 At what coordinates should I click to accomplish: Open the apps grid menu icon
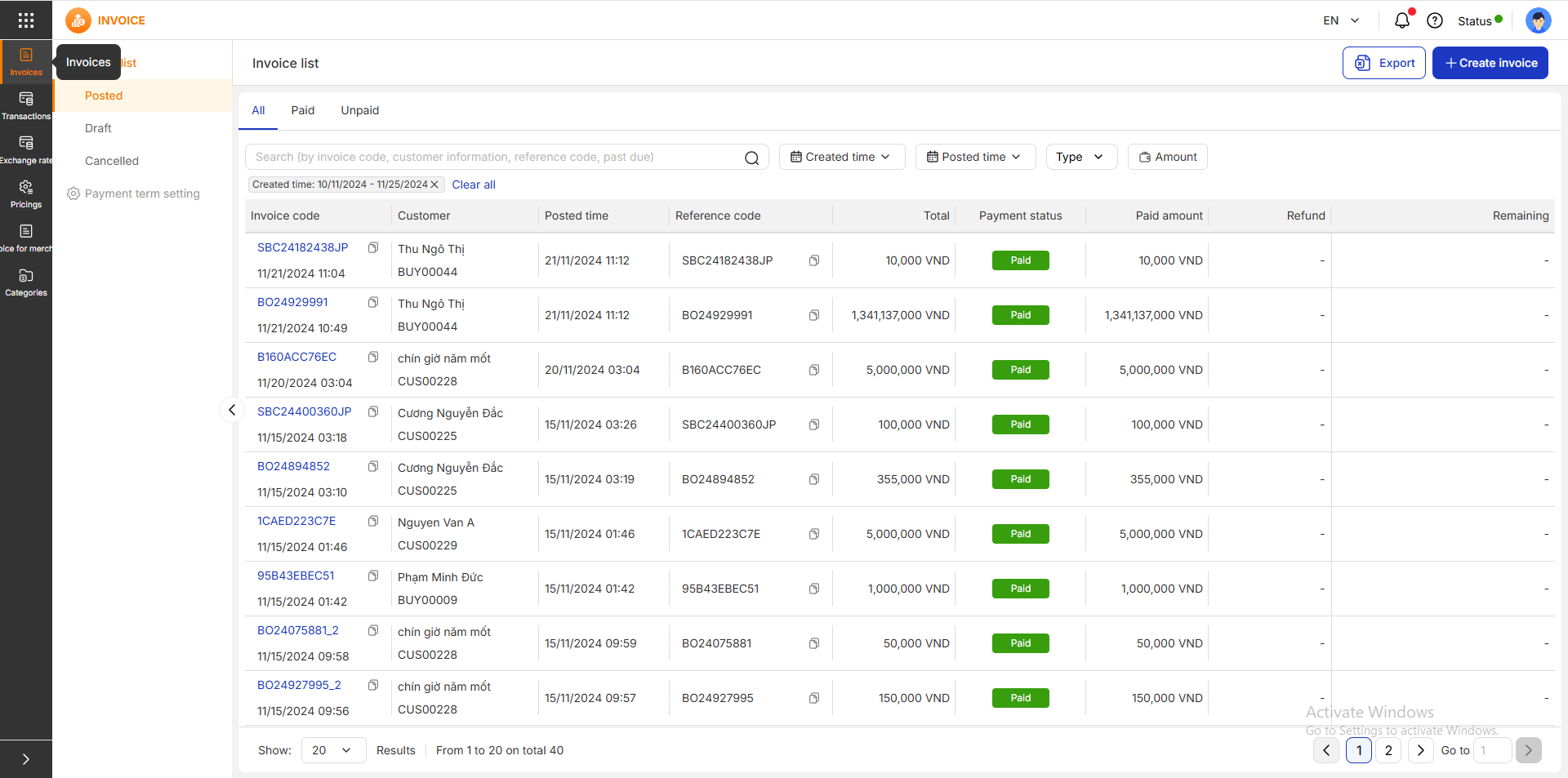26,20
